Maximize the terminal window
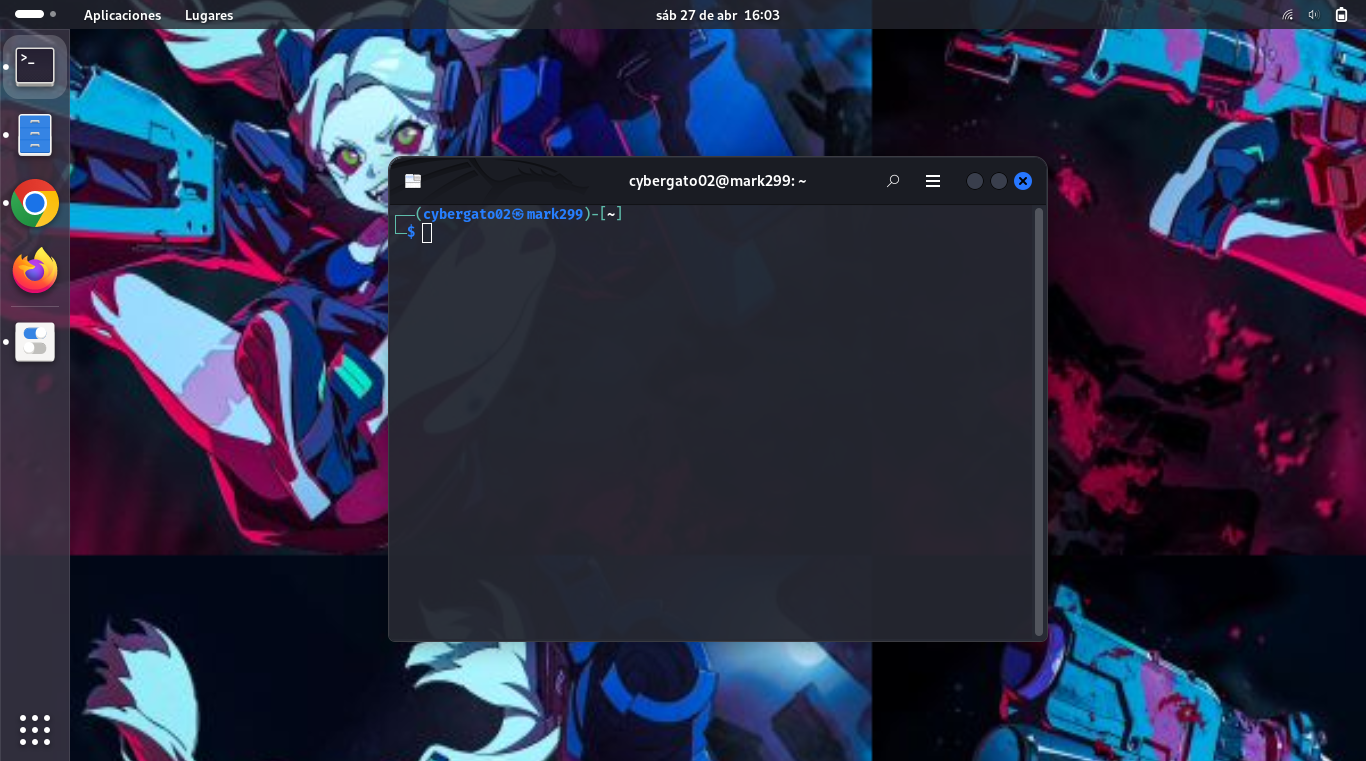The image size is (1366, 761). point(999,181)
